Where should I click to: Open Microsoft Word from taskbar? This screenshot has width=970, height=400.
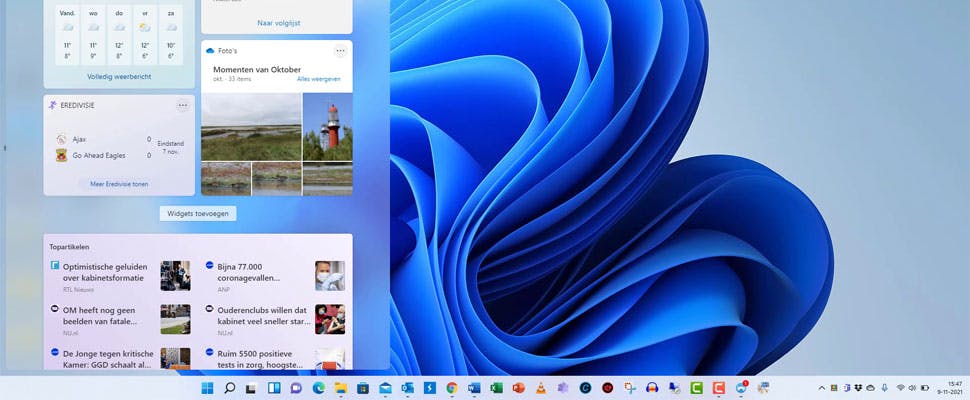click(474, 388)
